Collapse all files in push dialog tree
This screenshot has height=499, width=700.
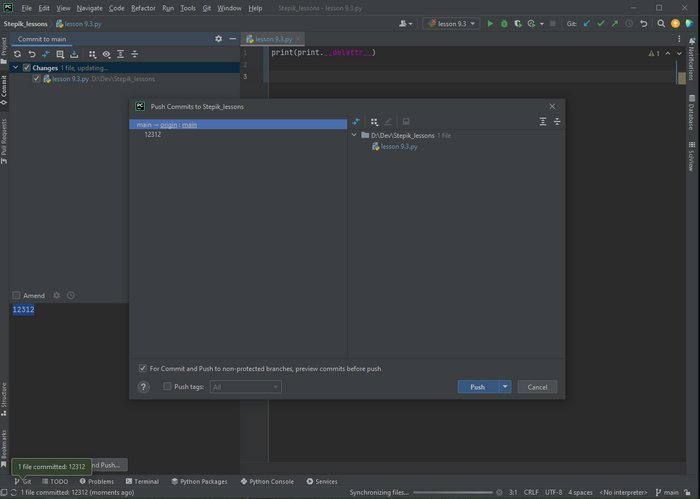(557, 122)
